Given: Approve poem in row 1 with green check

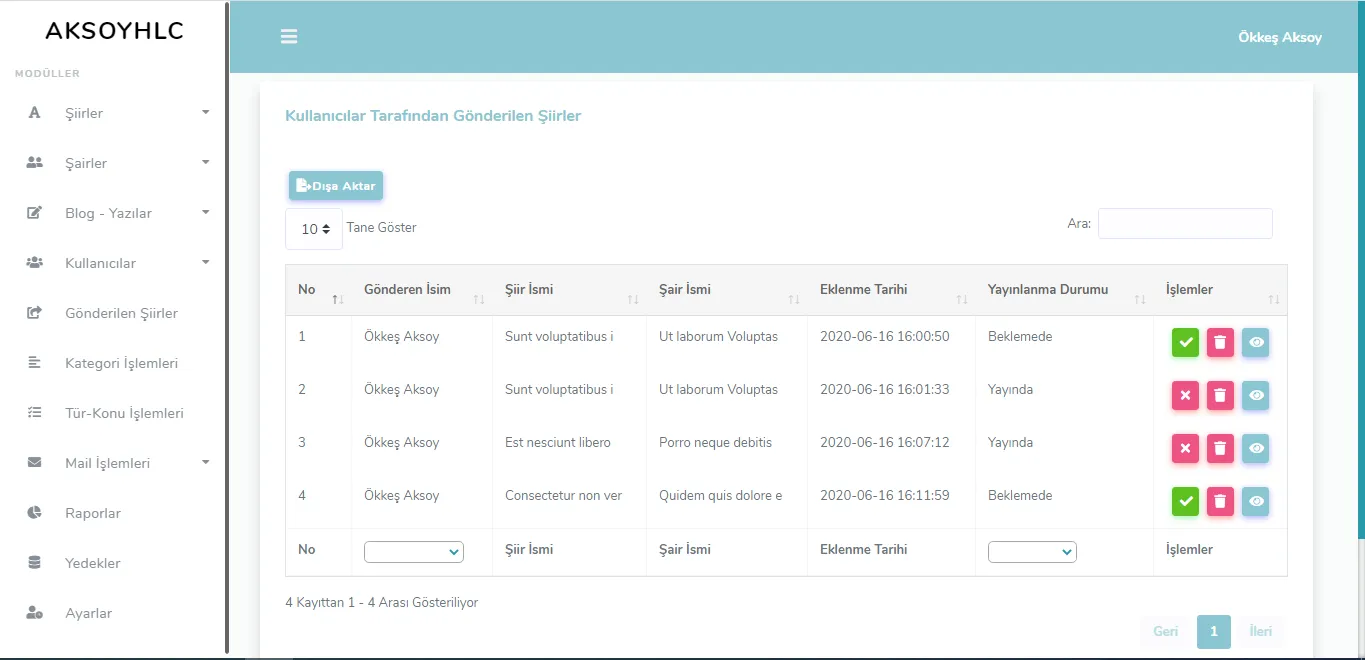Looking at the screenshot, I should coord(1185,342).
